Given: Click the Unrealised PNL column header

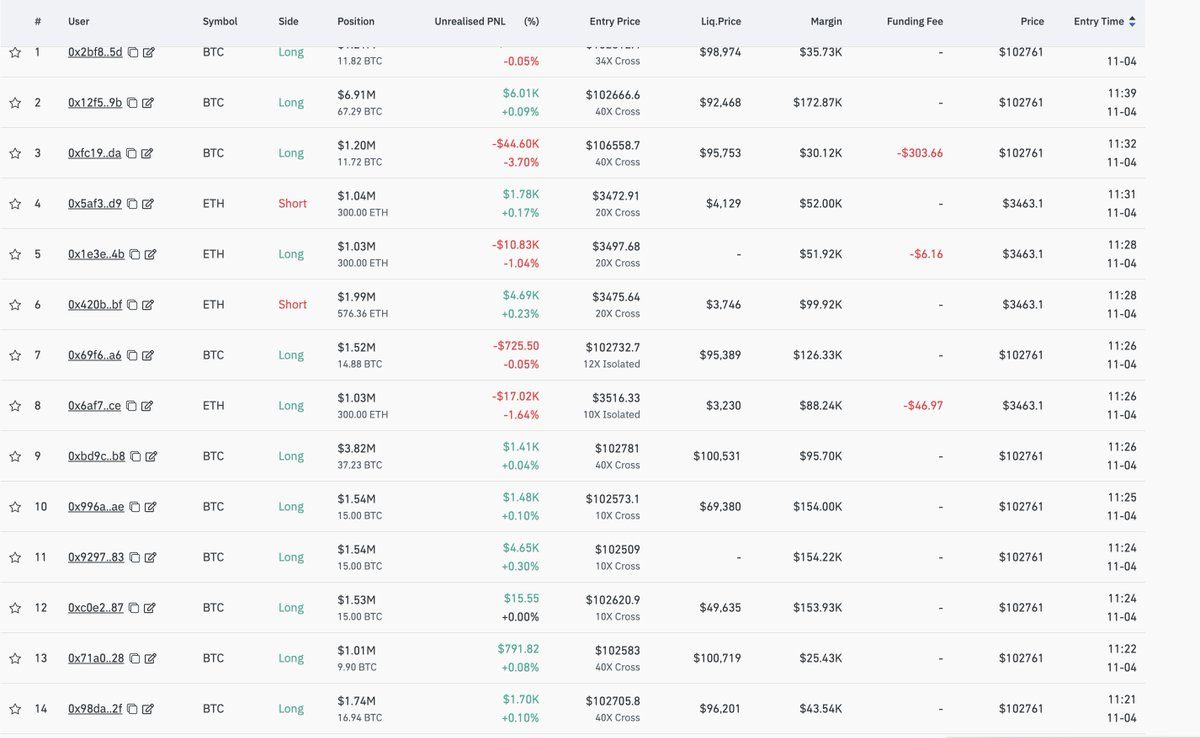Looking at the screenshot, I should 471,21.
